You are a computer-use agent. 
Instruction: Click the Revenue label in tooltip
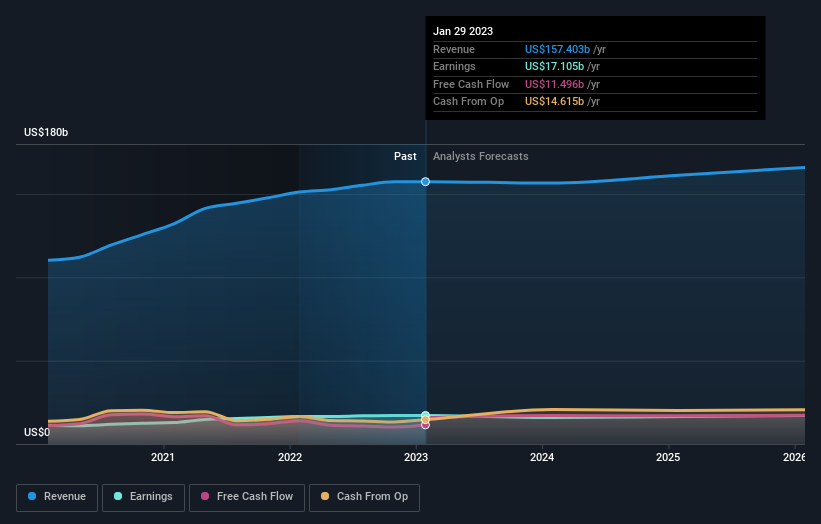click(454, 49)
